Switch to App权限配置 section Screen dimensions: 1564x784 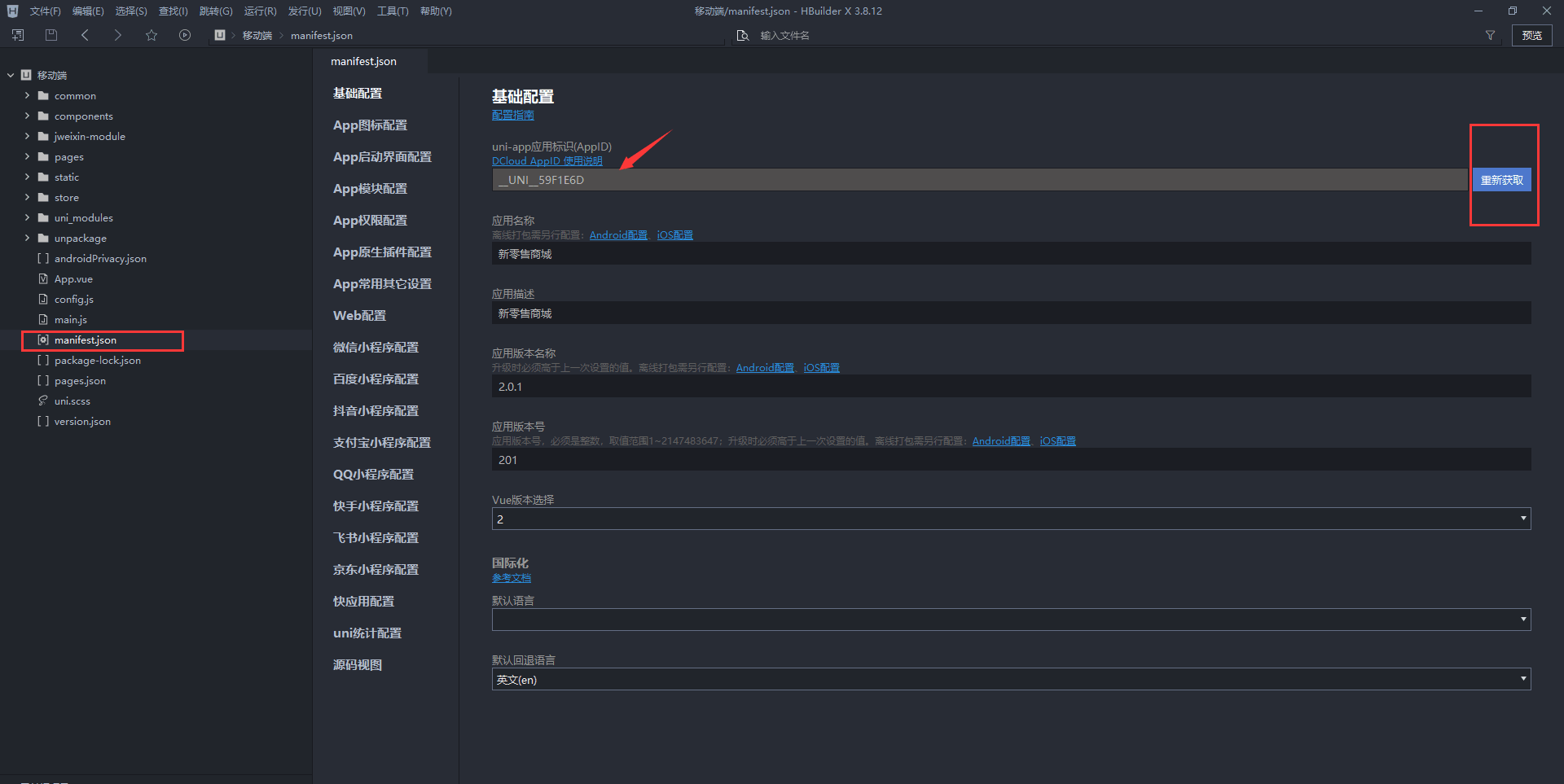point(370,221)
